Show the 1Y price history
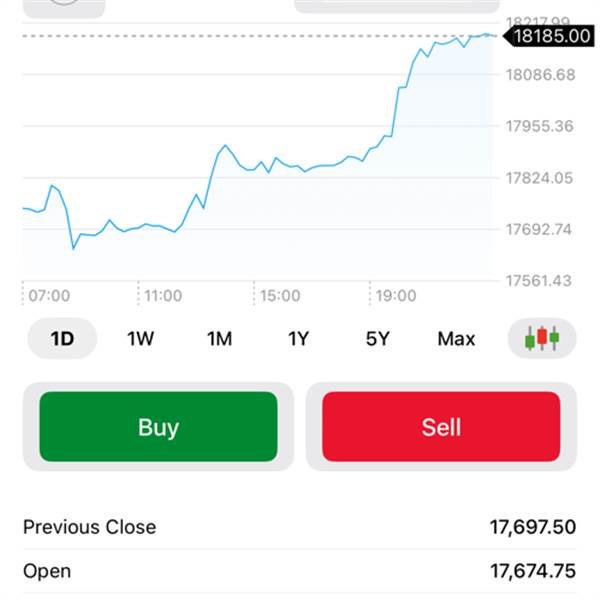Image resolution: width=600 pixels, height=600 pixels. (298, 339)
